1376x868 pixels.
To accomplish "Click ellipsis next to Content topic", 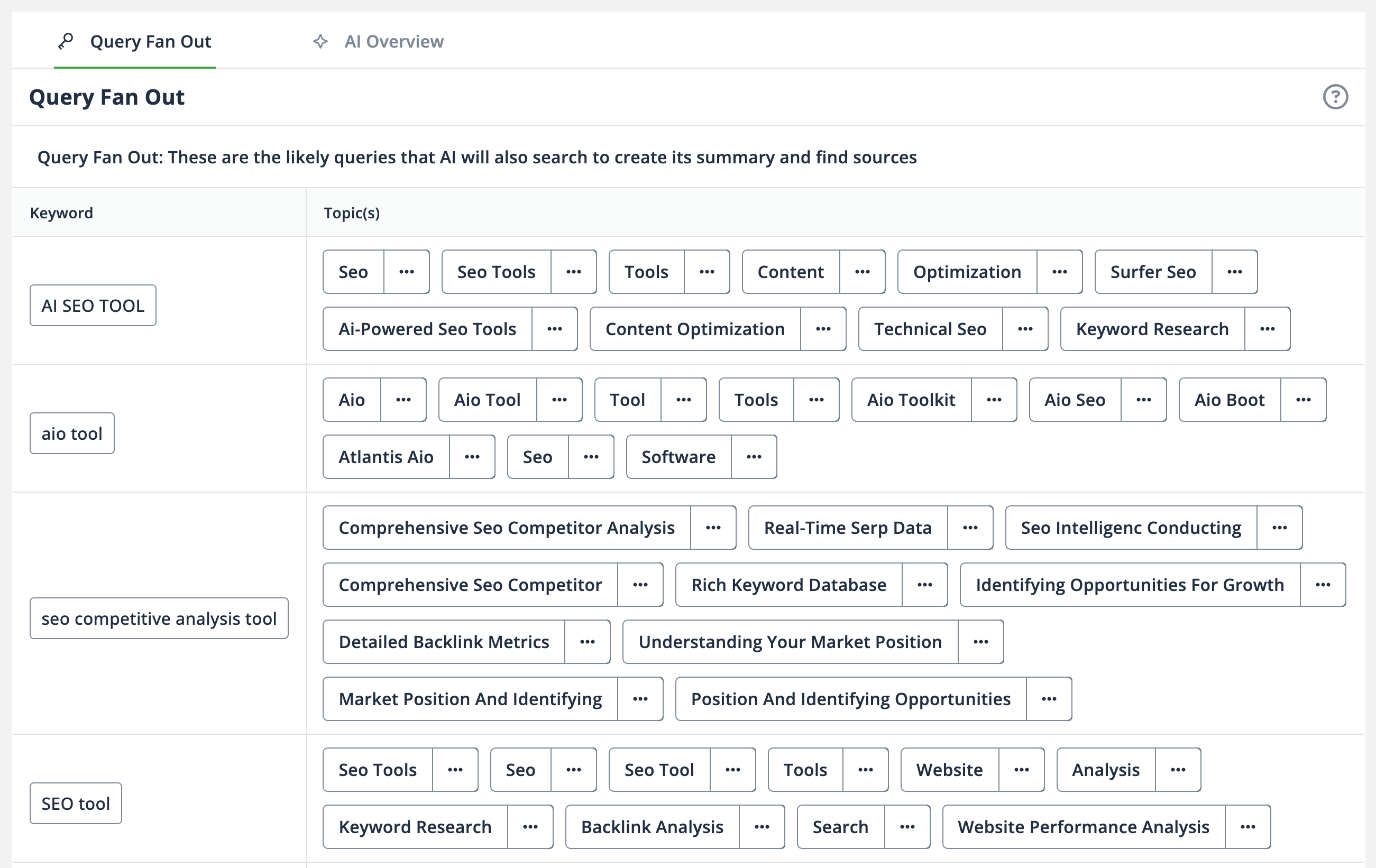I will 863,272.
